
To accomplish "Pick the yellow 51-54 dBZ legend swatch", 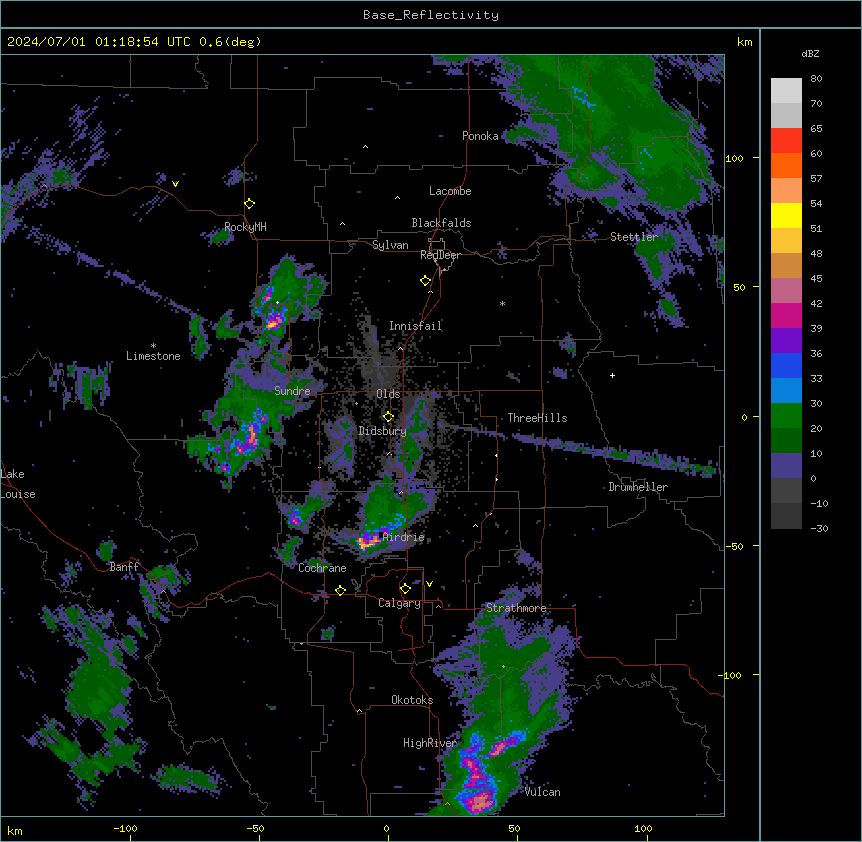I will tap(786, 215).
